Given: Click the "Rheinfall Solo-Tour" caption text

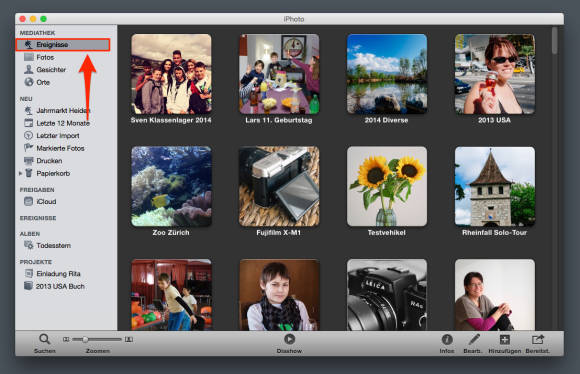Looking at the screenshot, I should point(495,233).
